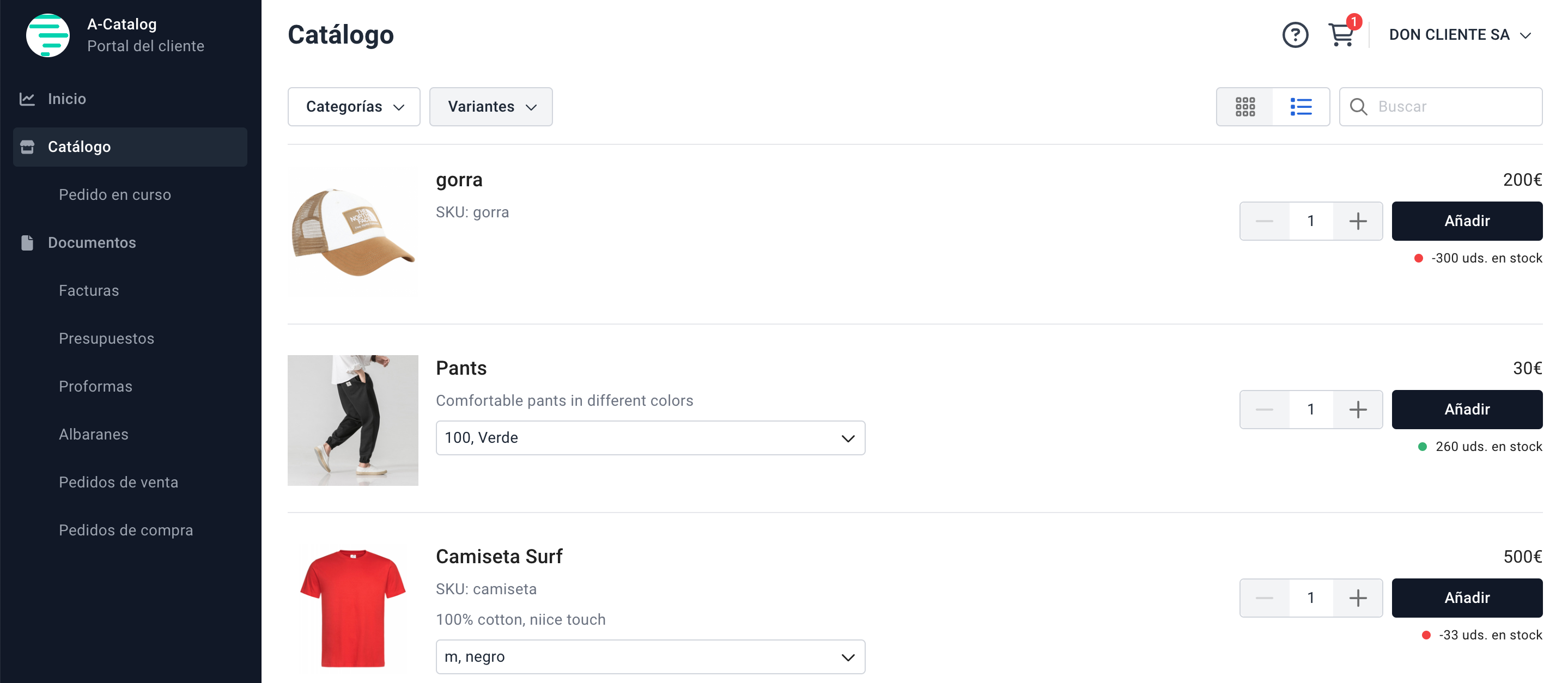Open Camiseta Surf variant selector "m, negro"
The width and height of the screenshot is (1568, 683).
[650, 657]
